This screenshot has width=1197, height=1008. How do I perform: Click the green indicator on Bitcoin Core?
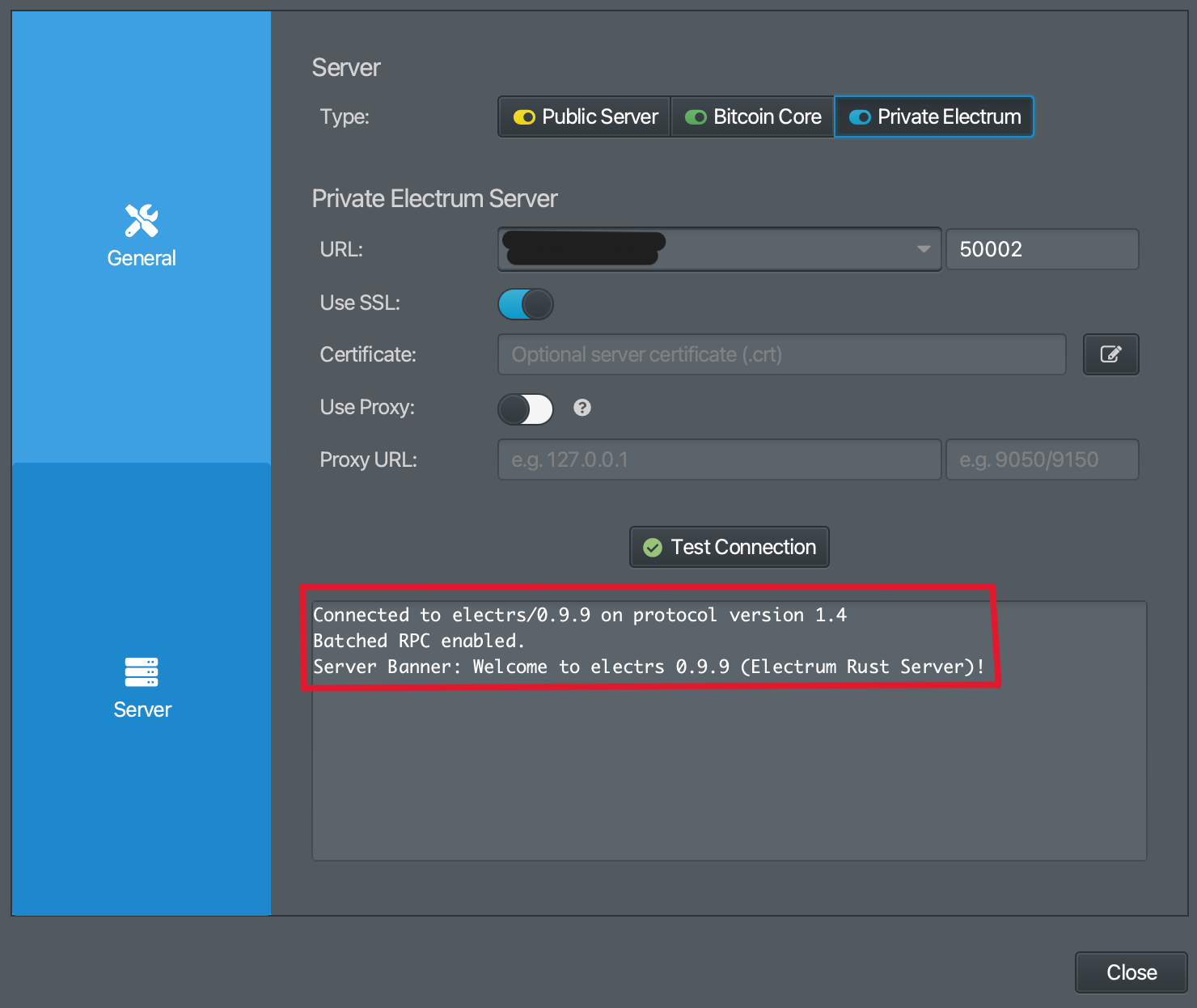tap(696, 116)
